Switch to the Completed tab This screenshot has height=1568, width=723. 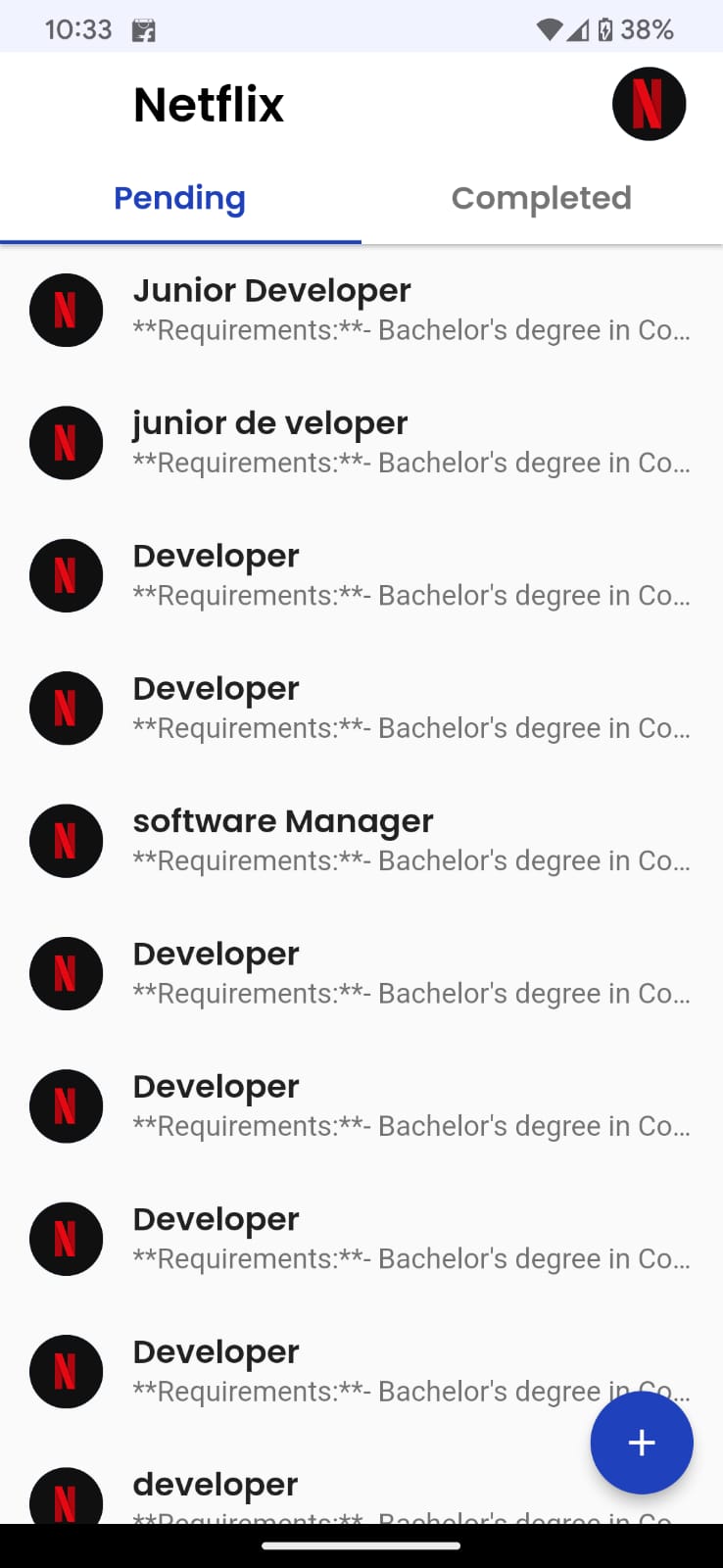click(542, 198)
